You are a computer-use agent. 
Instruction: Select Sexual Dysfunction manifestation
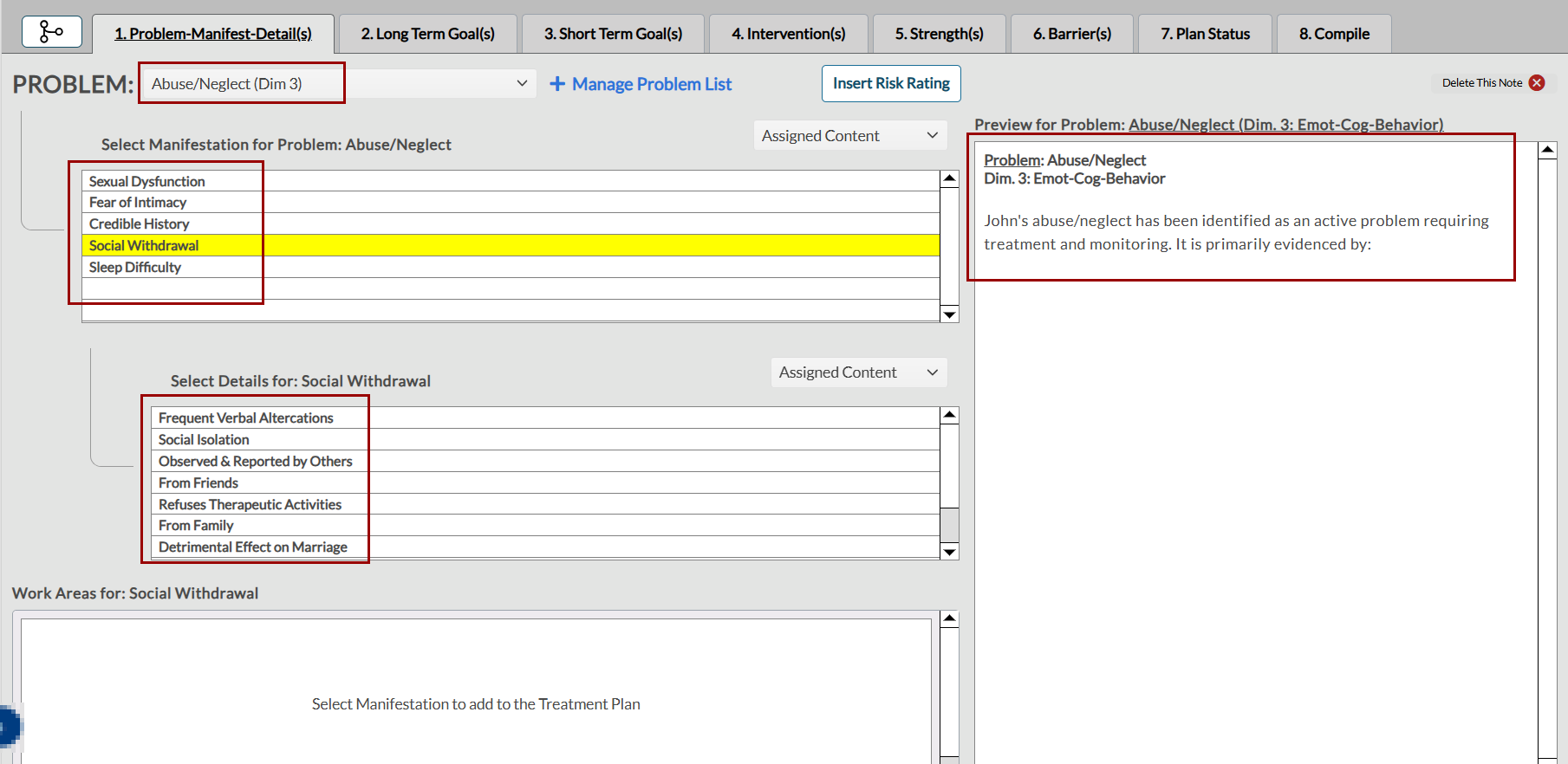(x=511, y=181)
